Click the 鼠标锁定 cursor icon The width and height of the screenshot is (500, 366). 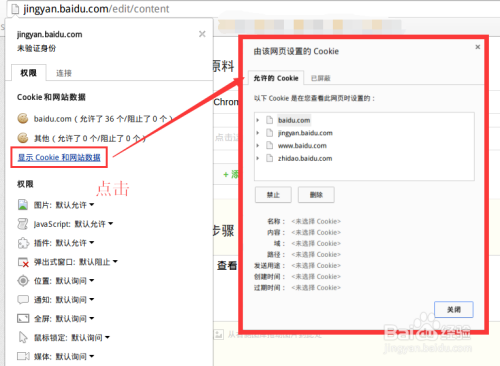[x=23, y=337]
